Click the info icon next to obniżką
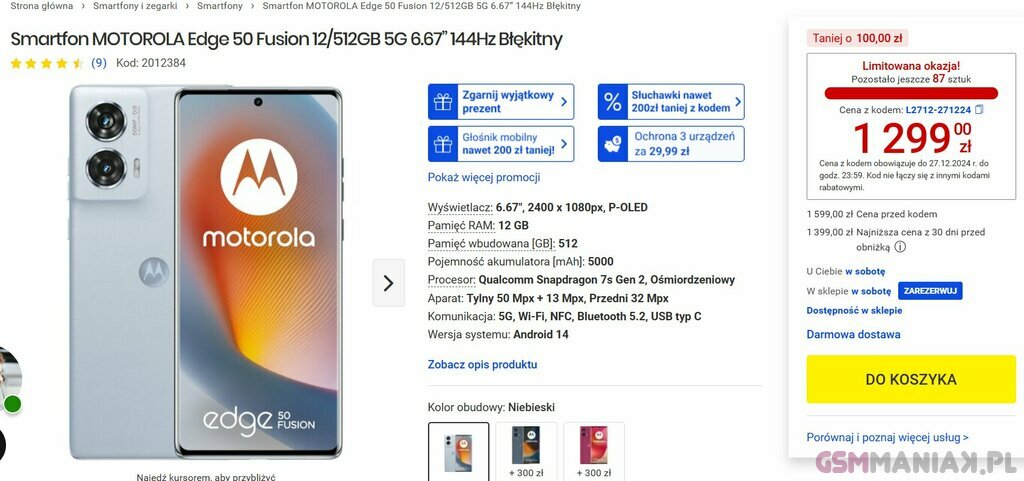 pyautogui.click(x=900, y=247)
